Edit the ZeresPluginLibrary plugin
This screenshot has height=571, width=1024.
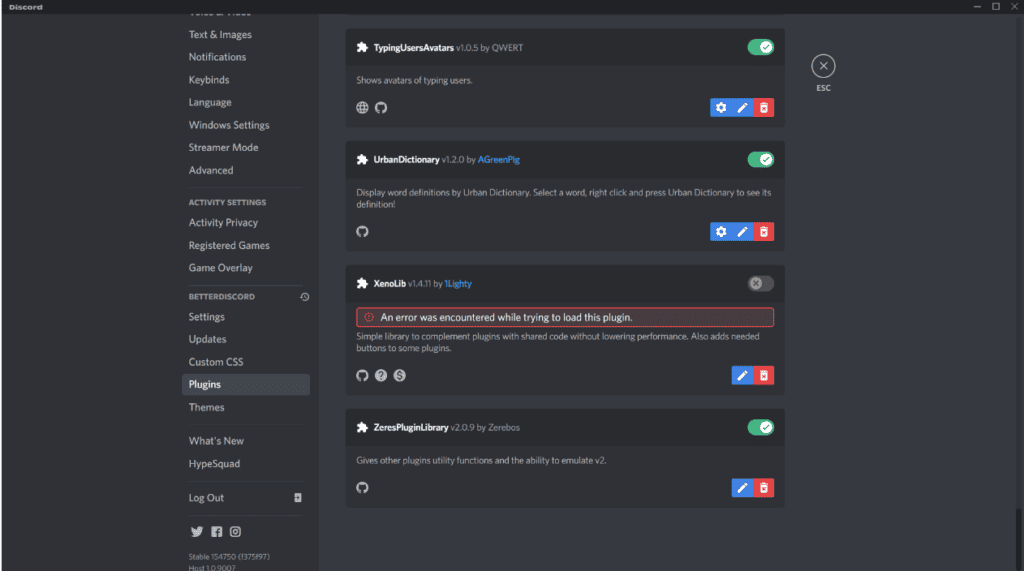(x=743, y=488)
